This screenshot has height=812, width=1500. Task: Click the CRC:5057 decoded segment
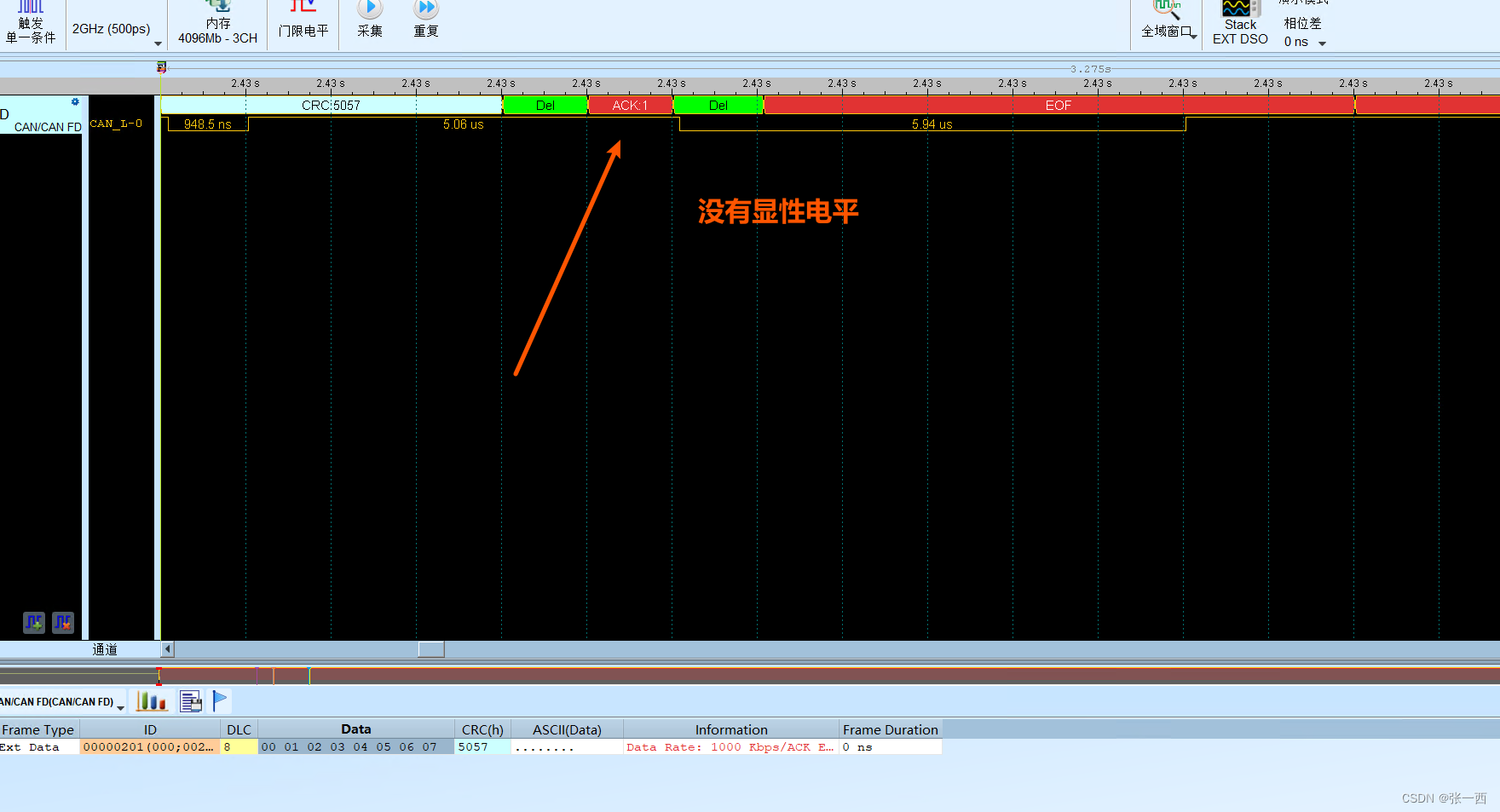click(x=332, y=105)
